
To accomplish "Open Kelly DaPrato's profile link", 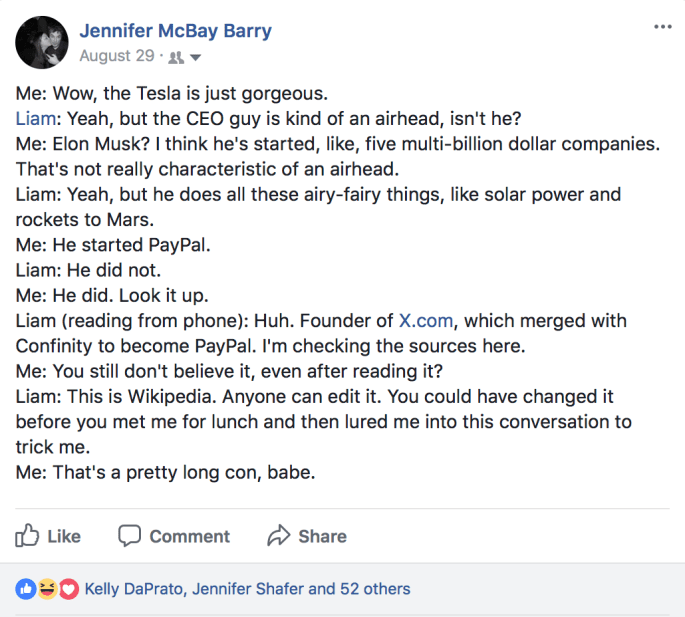I will 133,589.
